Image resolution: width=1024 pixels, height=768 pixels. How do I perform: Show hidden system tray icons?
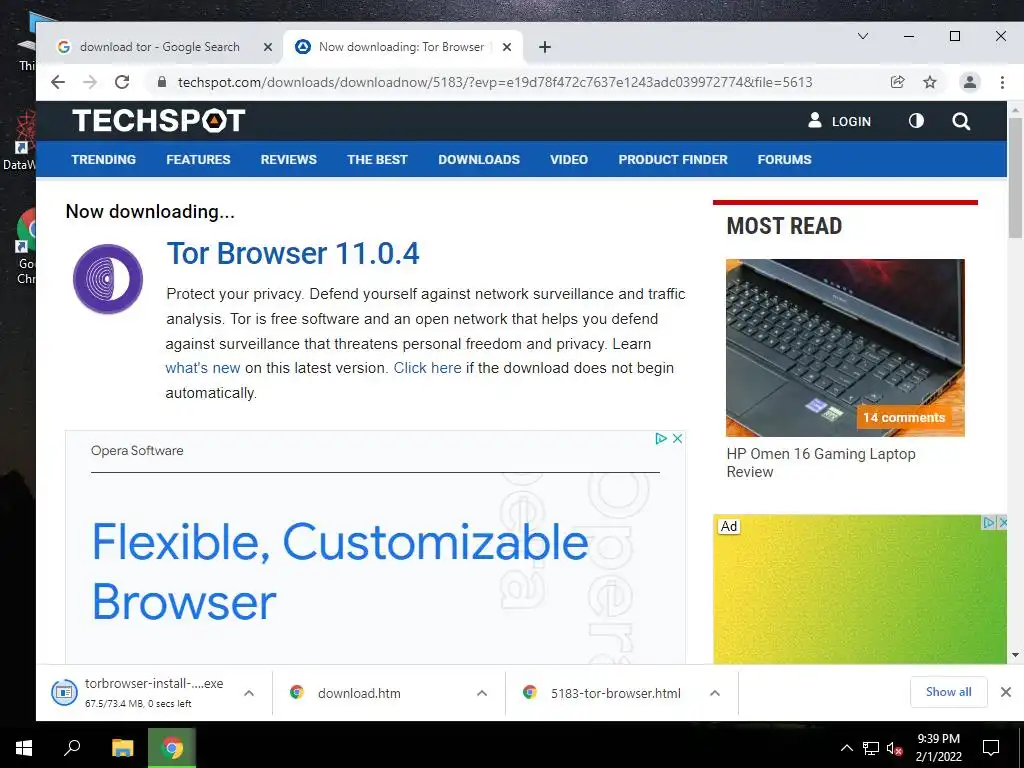846,748
